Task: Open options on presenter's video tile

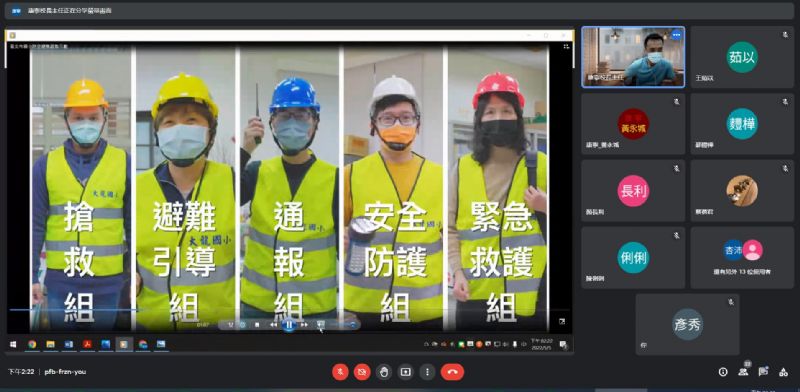Action: pos(677,35)
